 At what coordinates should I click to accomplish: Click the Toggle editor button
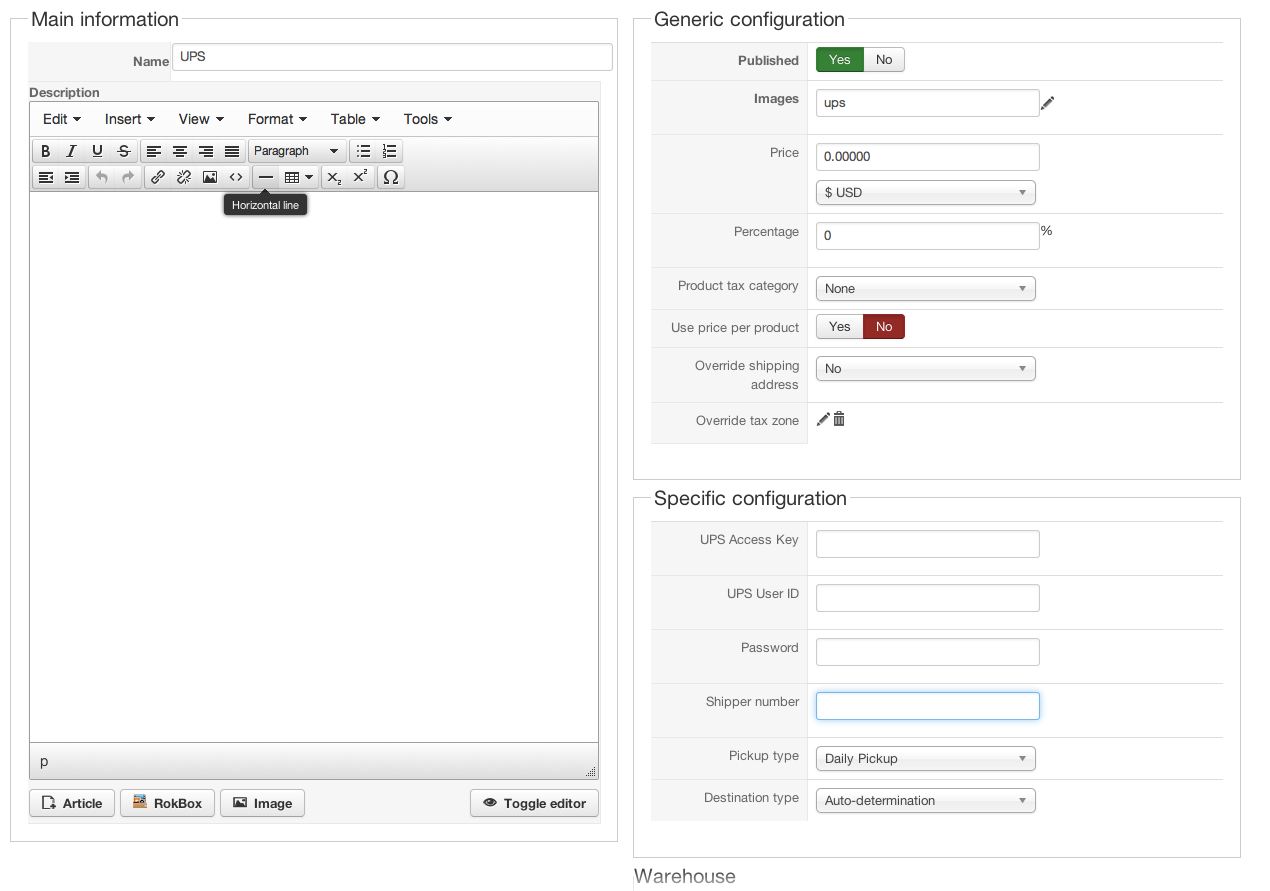534,803
